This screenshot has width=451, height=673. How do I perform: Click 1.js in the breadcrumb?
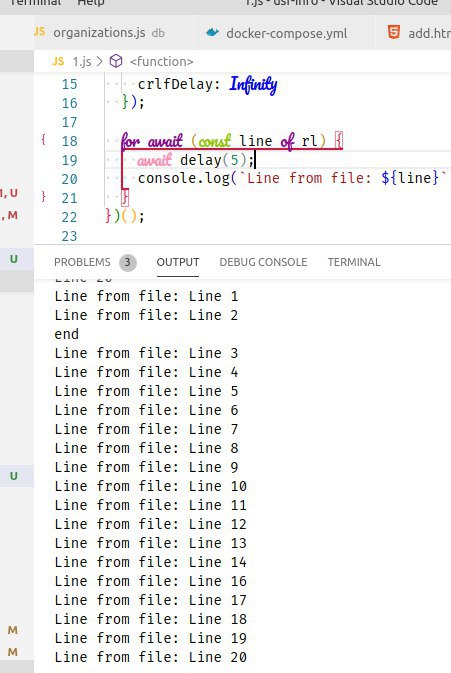tap(82, 61)
